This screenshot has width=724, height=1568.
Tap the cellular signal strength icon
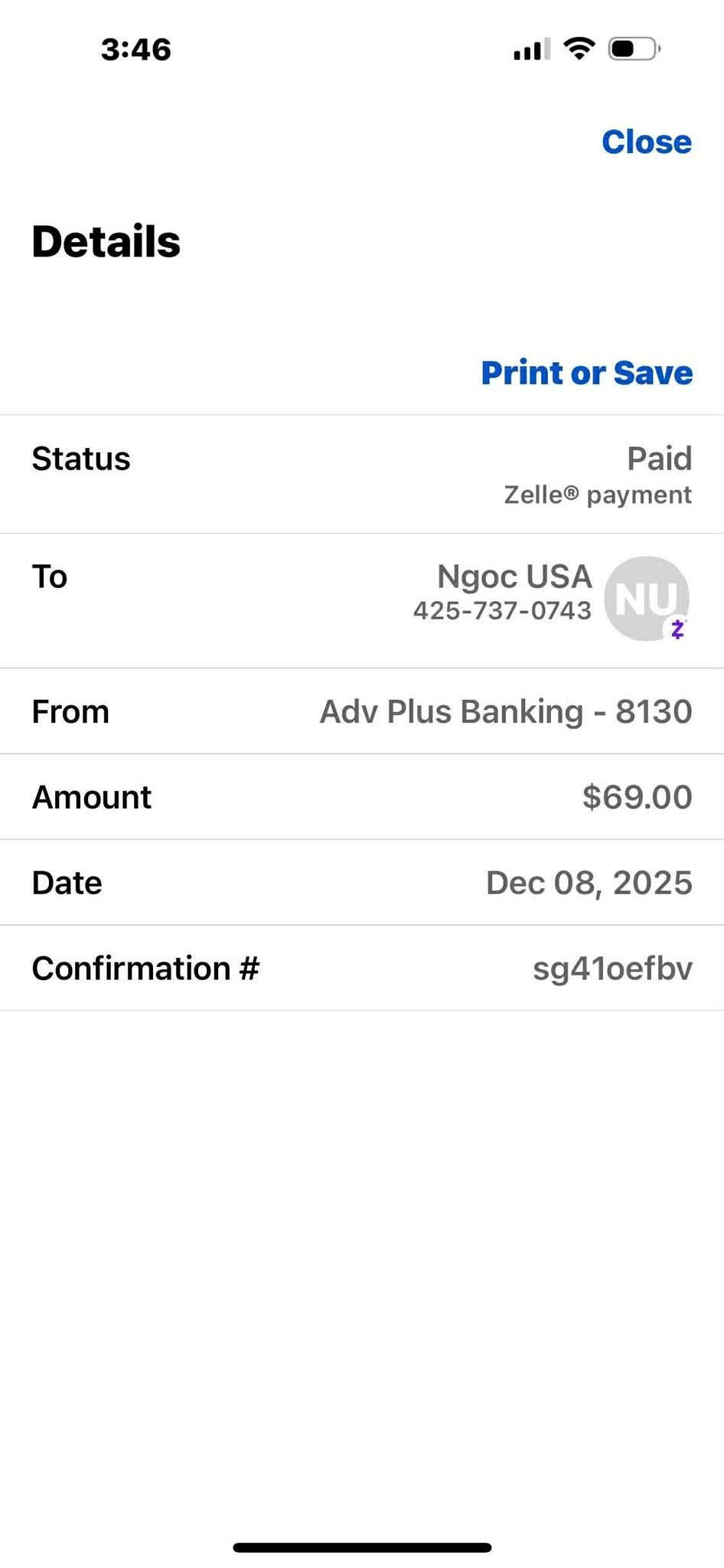click(x=531, y=50)
